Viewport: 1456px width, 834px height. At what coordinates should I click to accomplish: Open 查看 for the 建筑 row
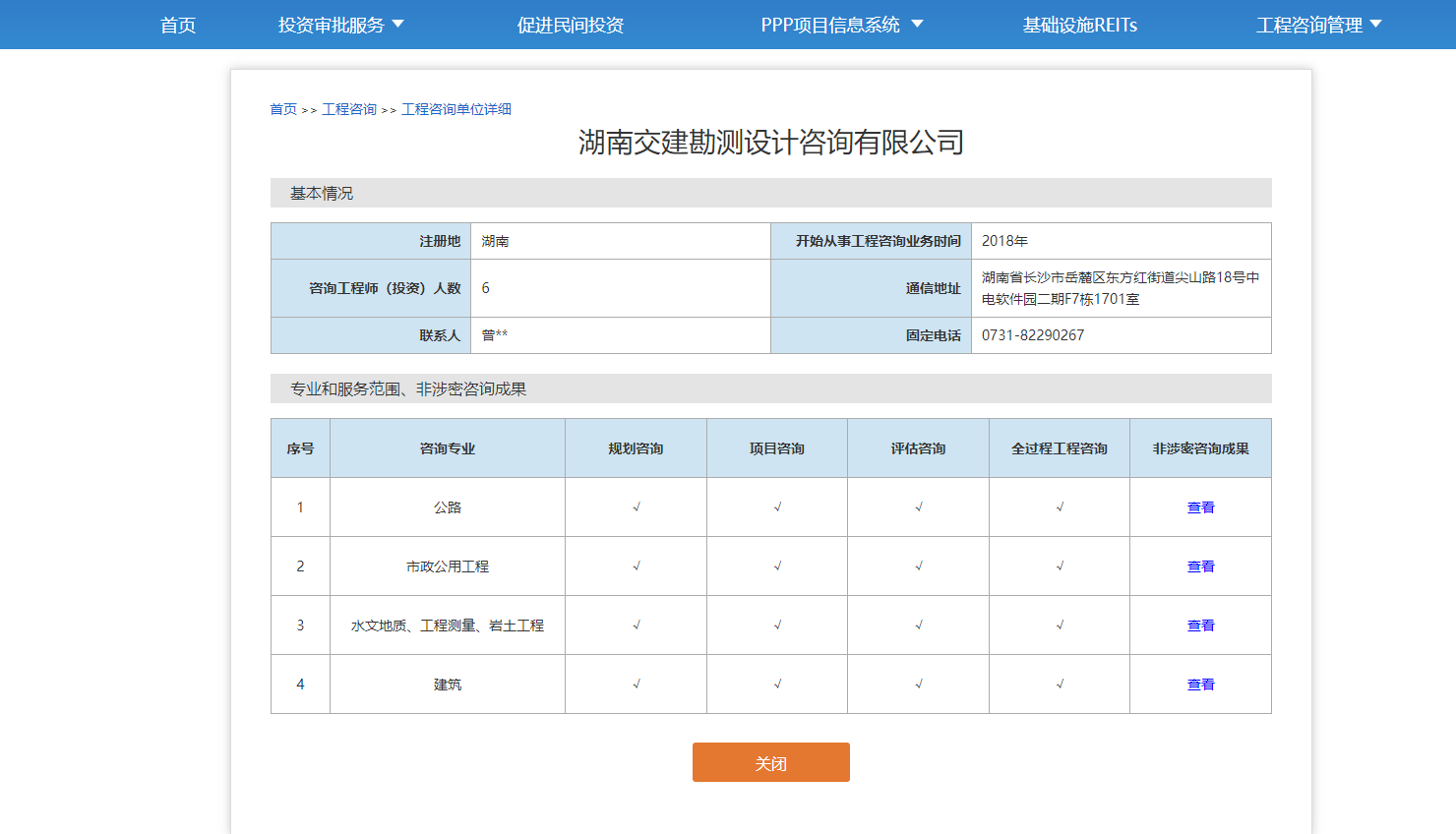click(x=1200, y=684)
